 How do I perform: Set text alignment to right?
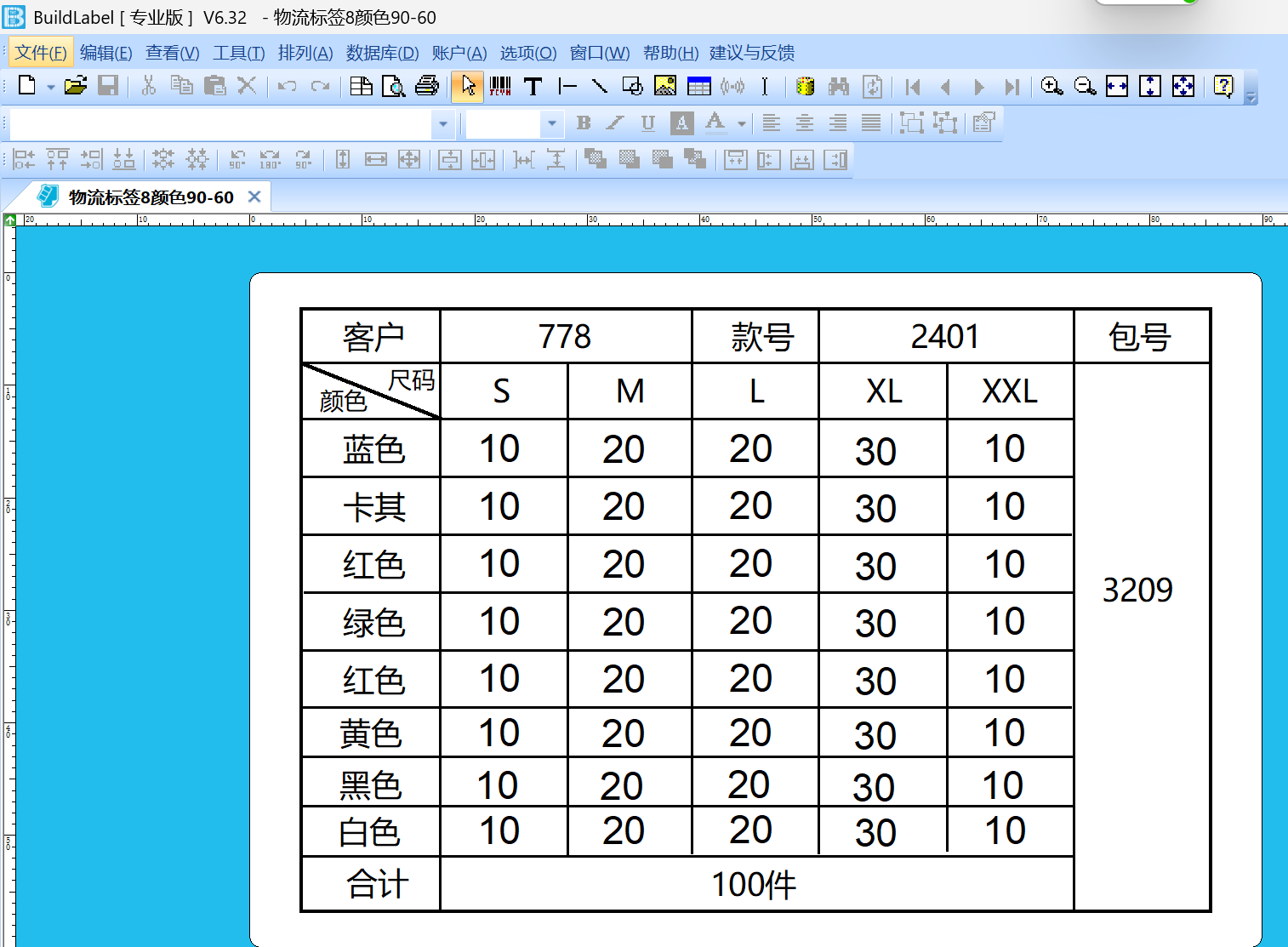pos(838,123)
